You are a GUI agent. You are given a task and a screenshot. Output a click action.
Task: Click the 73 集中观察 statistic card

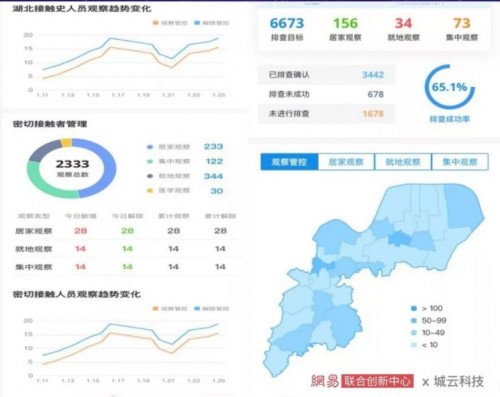pos(462,29)
